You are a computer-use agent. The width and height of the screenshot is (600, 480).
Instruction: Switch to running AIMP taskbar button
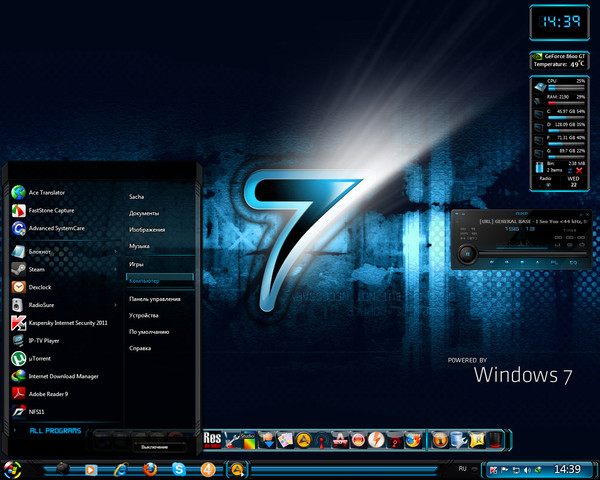click(237, 470)
